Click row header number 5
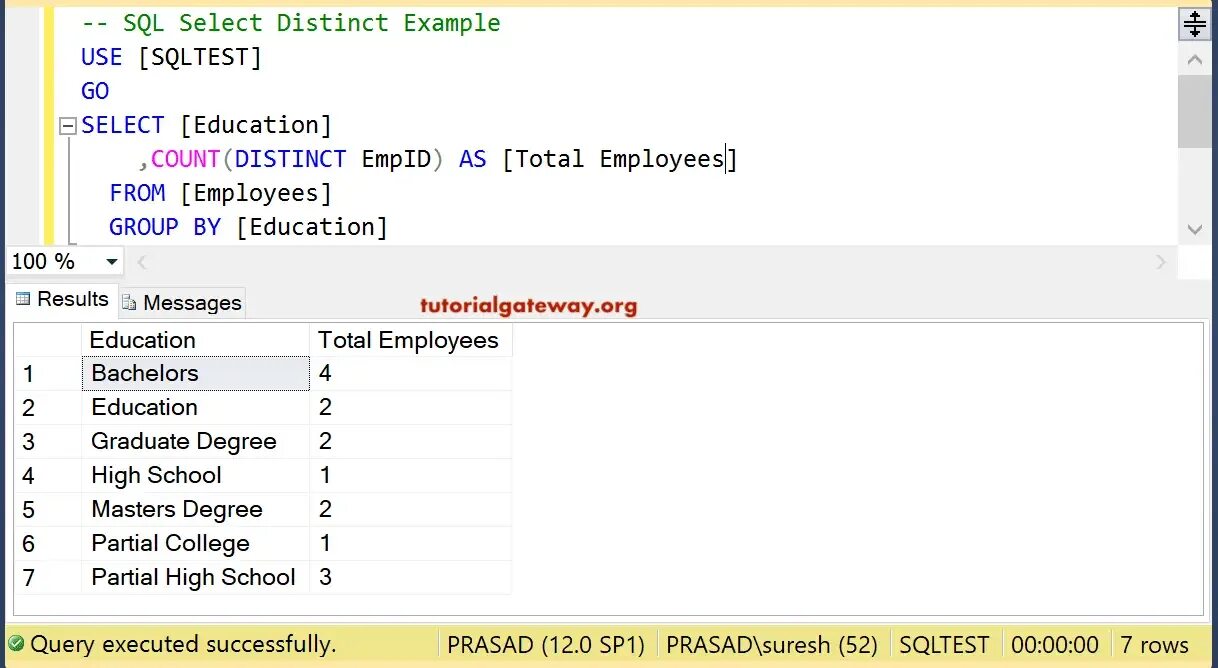1218x668 pixels. (x=47, y=510)
